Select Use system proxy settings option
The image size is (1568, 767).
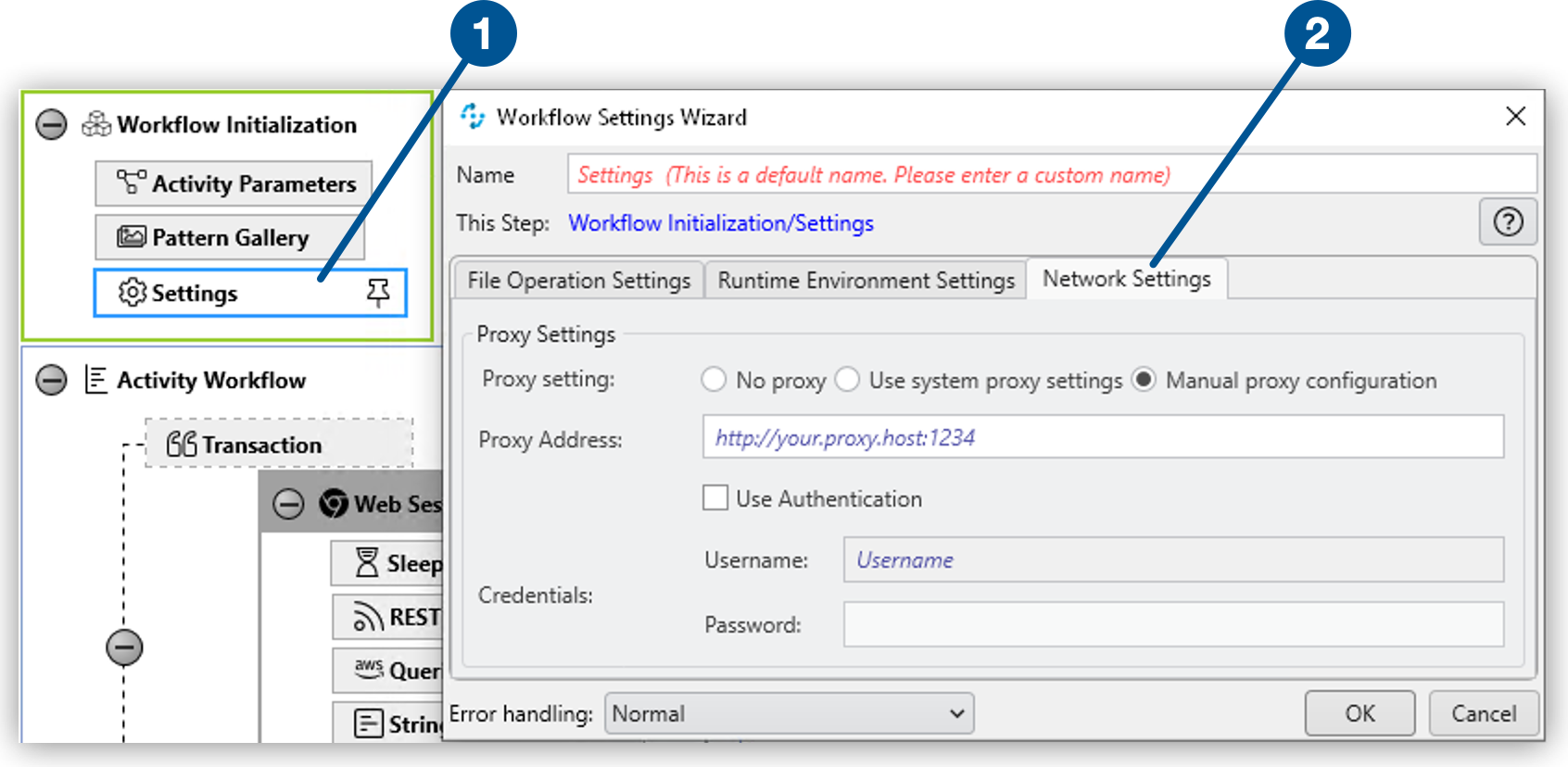coord(847,380)
